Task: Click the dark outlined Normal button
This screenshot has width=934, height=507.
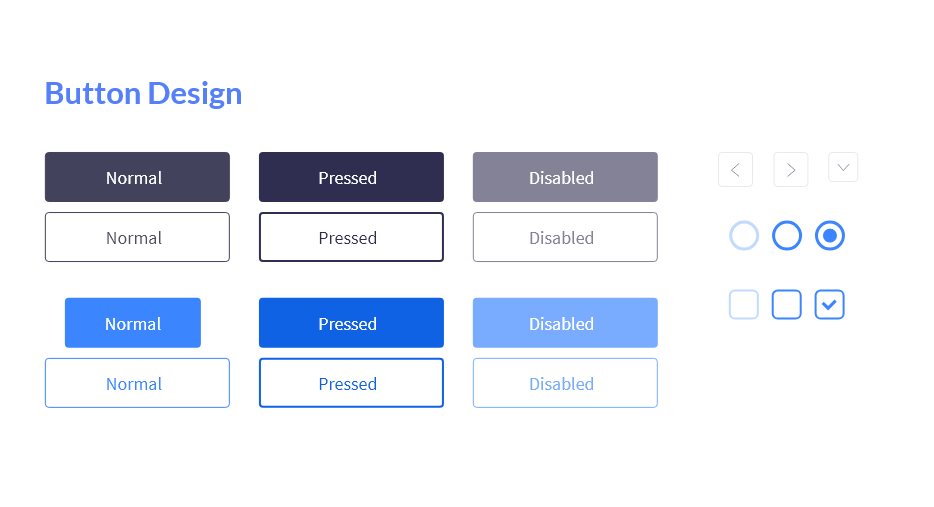Action: pyautogui.click(x=137, y=237)
